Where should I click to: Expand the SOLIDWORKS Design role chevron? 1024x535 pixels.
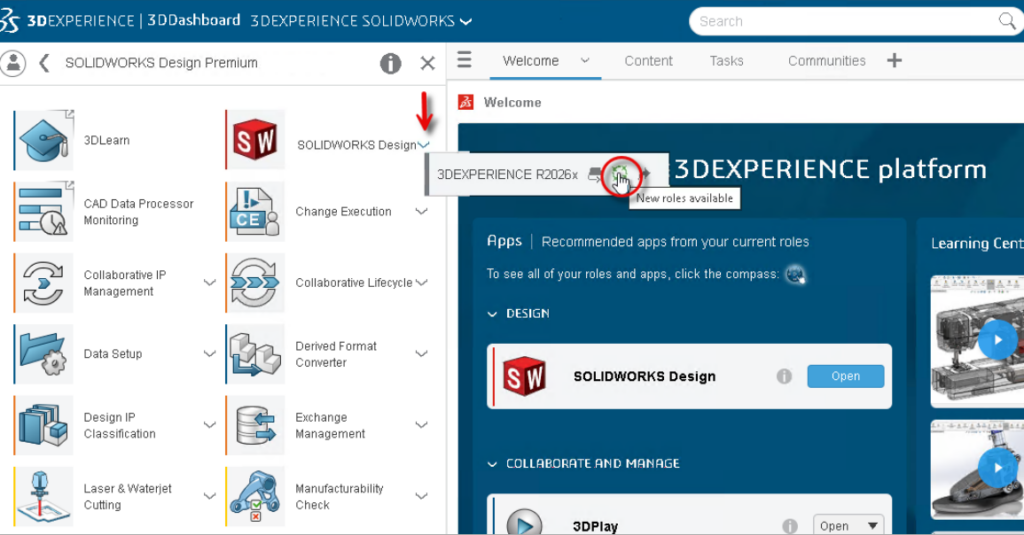[424, 145]
